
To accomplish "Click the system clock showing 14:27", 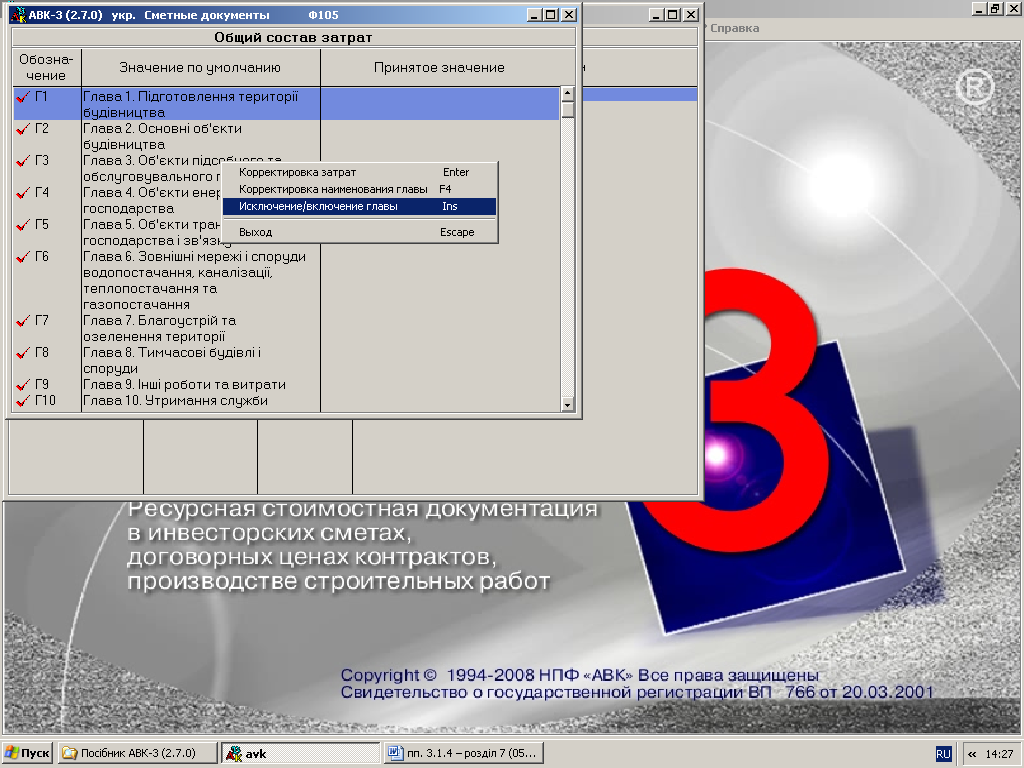I will click(x=999, y=754).
